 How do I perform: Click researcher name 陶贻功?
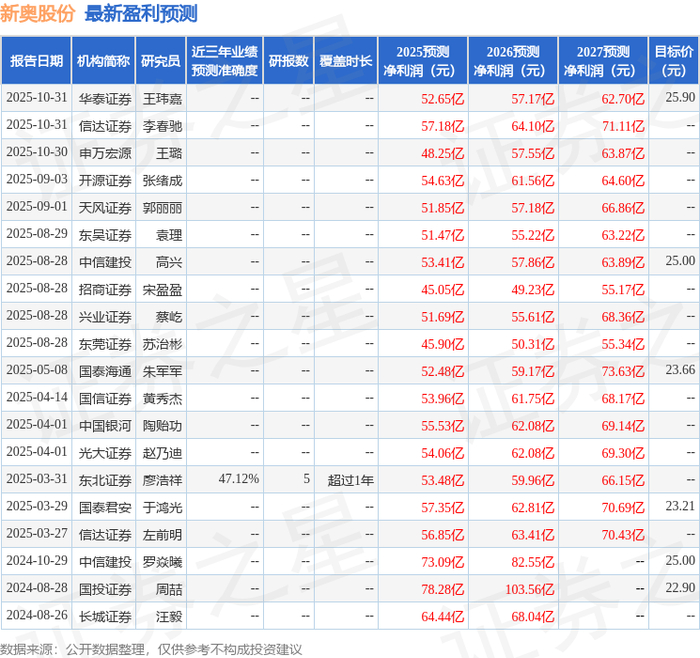click(x=162, y=426)
